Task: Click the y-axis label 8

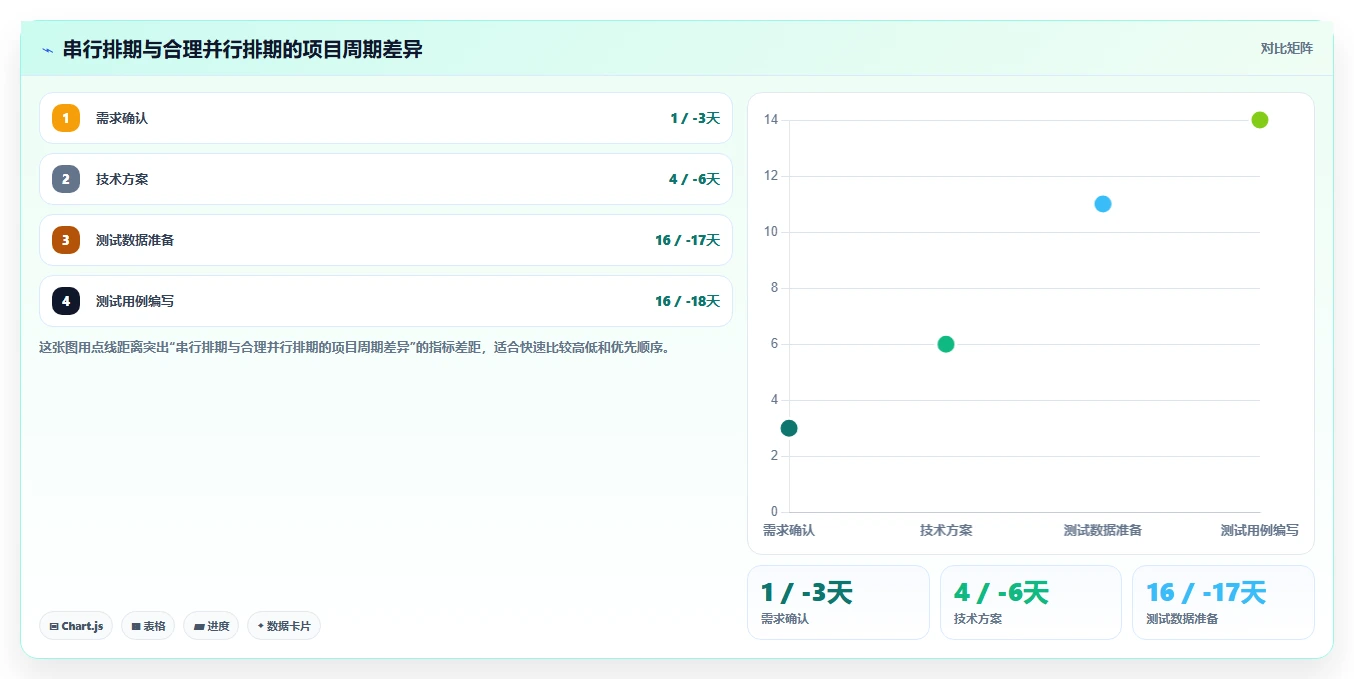Action: 774,288
